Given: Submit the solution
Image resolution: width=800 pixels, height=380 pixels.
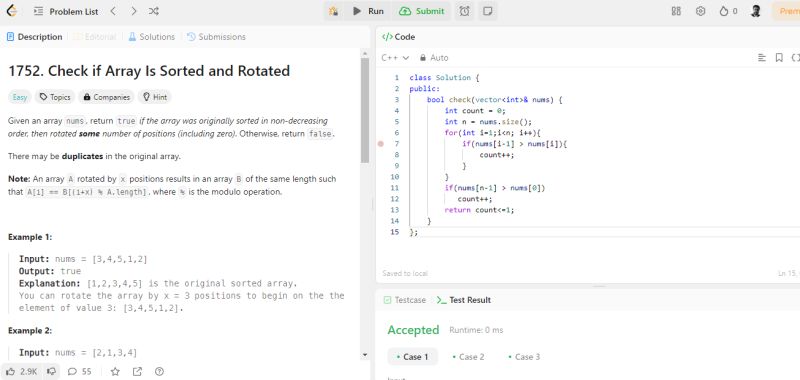Looking at the screenshot, I should [422, 11].
